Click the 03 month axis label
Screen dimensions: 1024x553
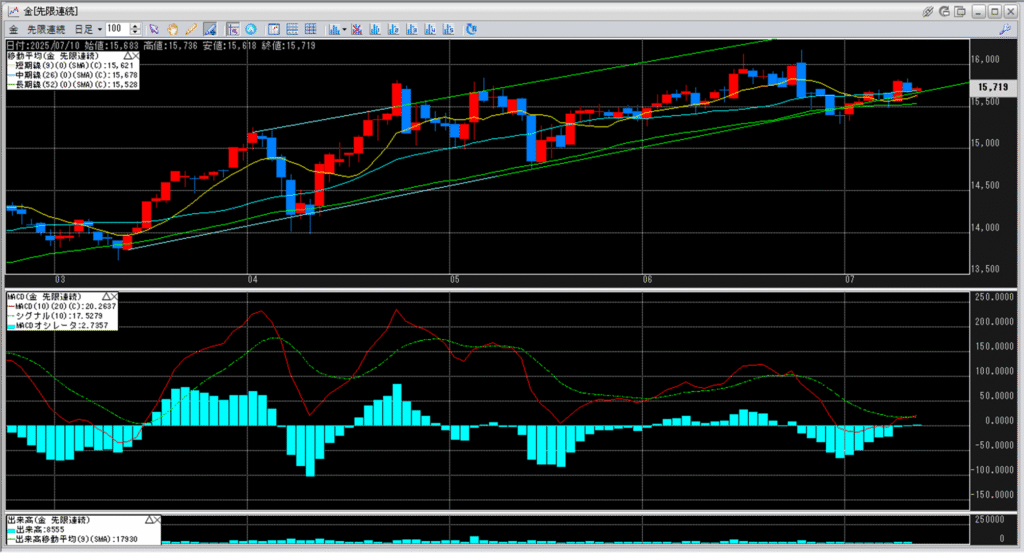click(x=59, y=279)
